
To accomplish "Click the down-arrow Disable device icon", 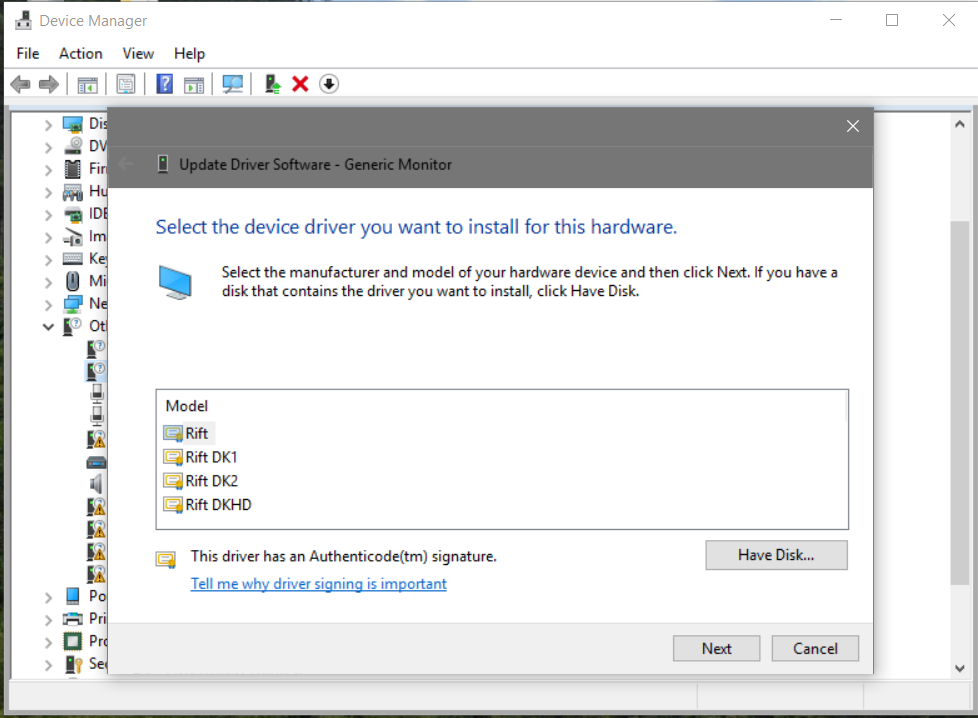I will (x=329, y=85).
